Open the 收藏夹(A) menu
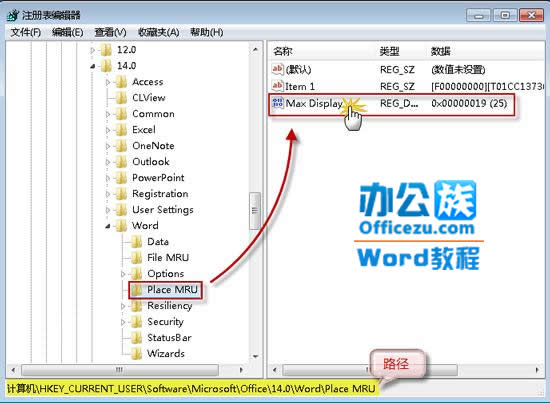Viewport: 550px width, 403px height. click(159, 32)
